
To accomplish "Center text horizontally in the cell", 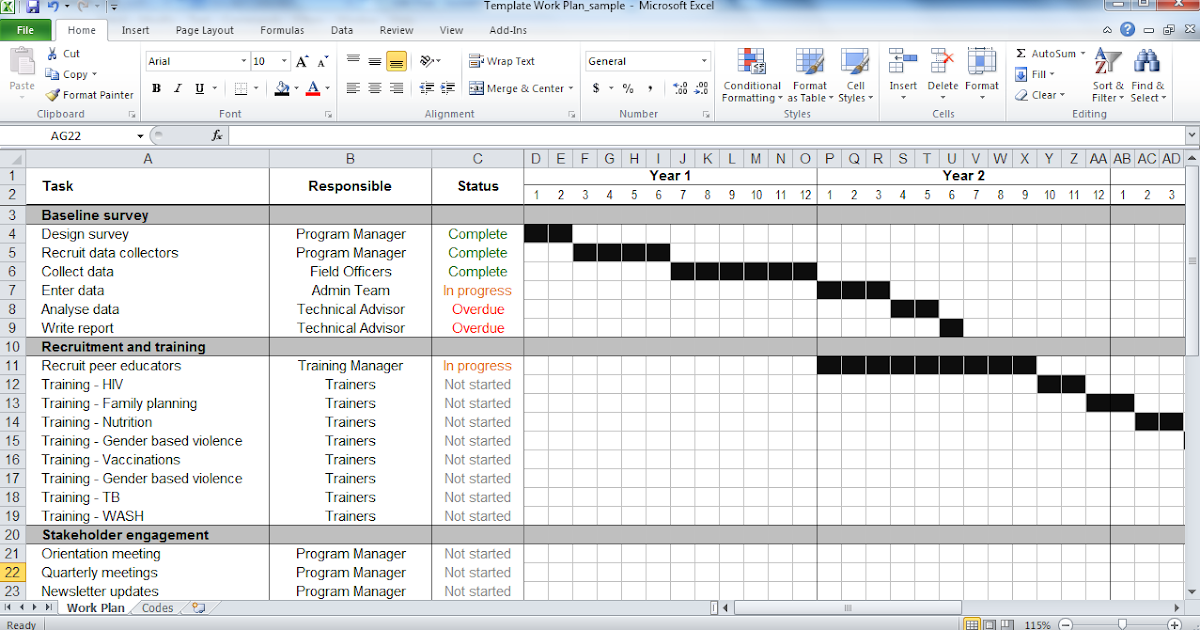I will 374,88.
